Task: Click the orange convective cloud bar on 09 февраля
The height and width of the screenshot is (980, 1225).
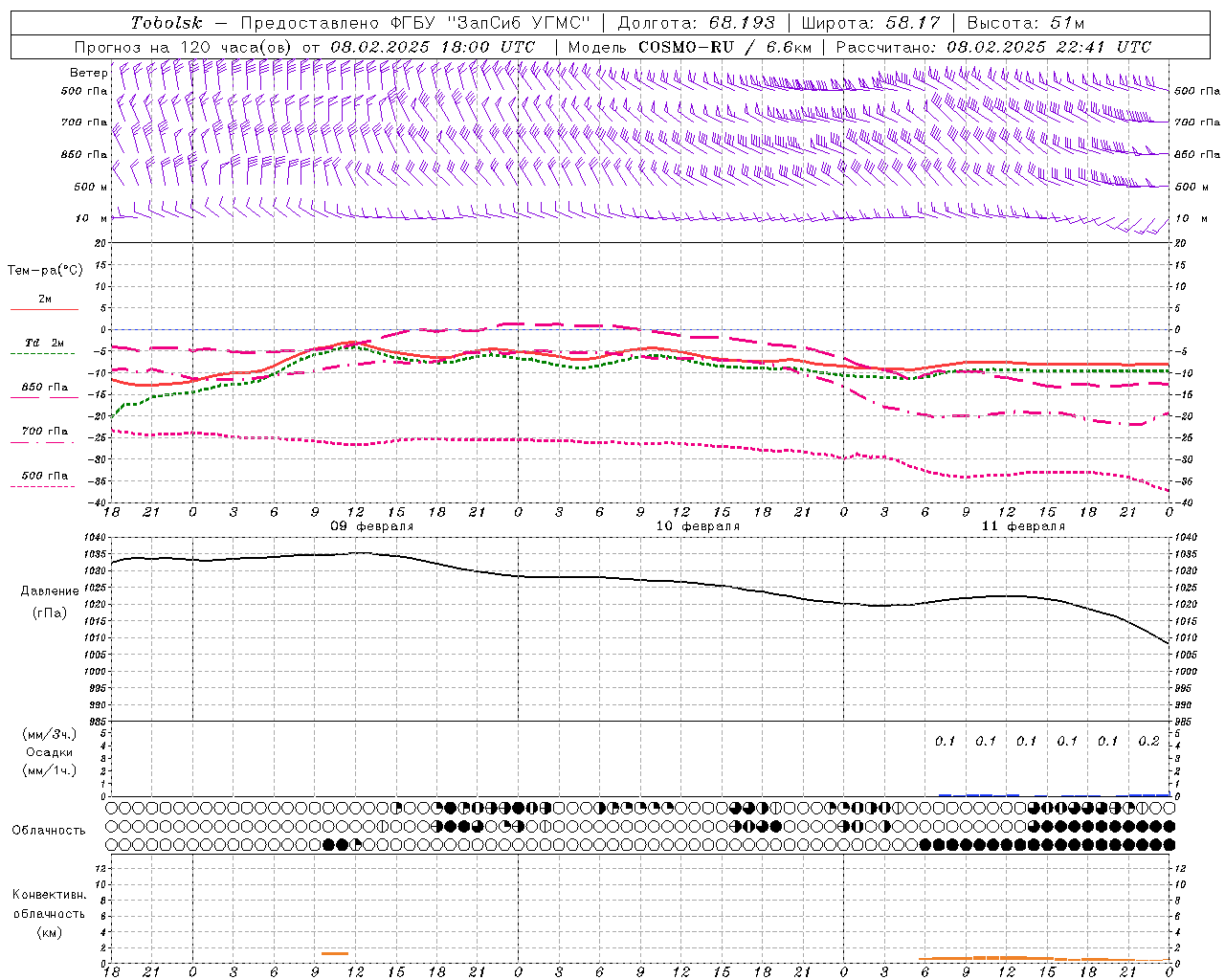Action: (x=335, y=953)
